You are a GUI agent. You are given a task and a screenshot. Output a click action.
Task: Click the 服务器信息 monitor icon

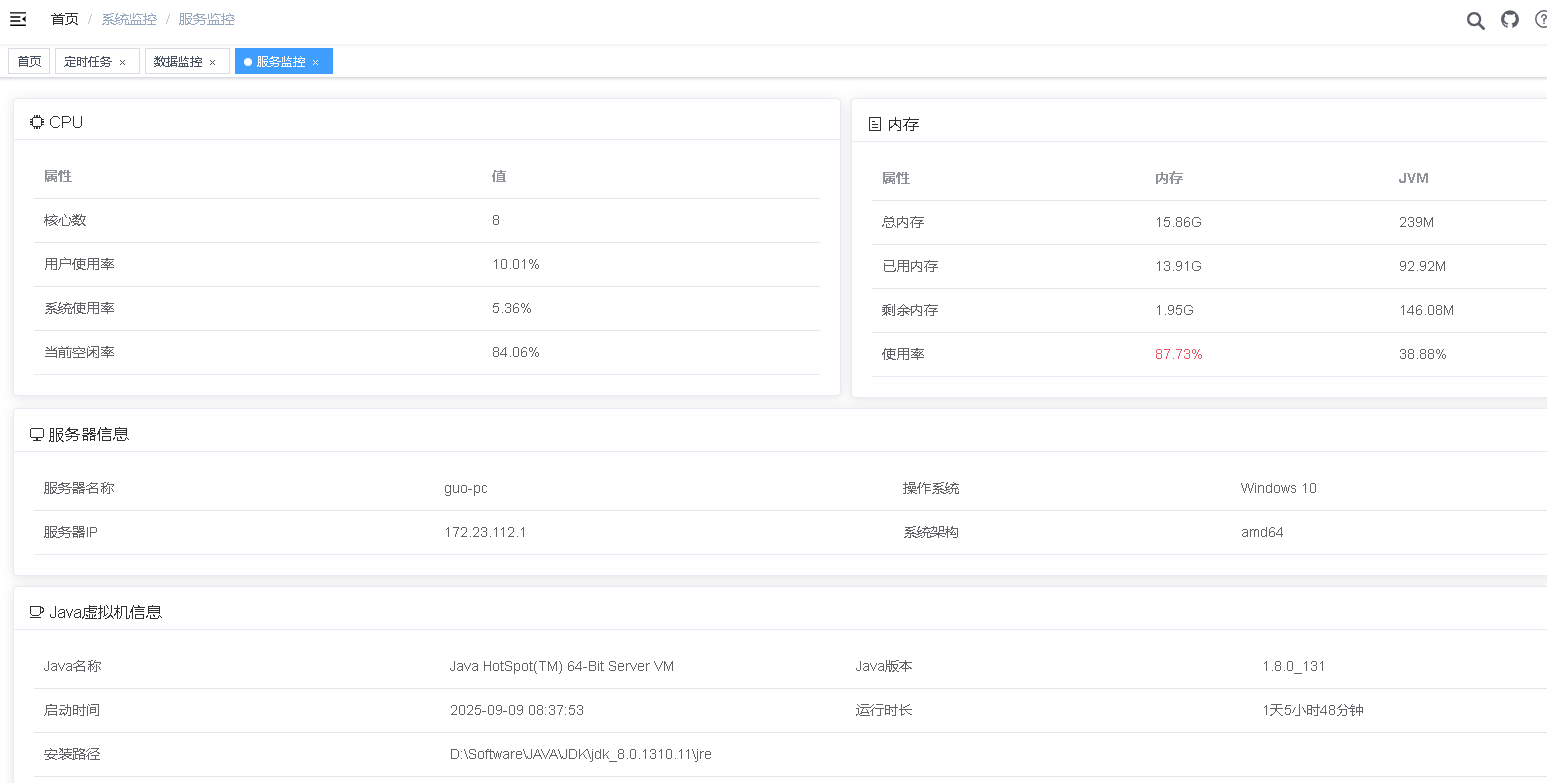(37, 435)
